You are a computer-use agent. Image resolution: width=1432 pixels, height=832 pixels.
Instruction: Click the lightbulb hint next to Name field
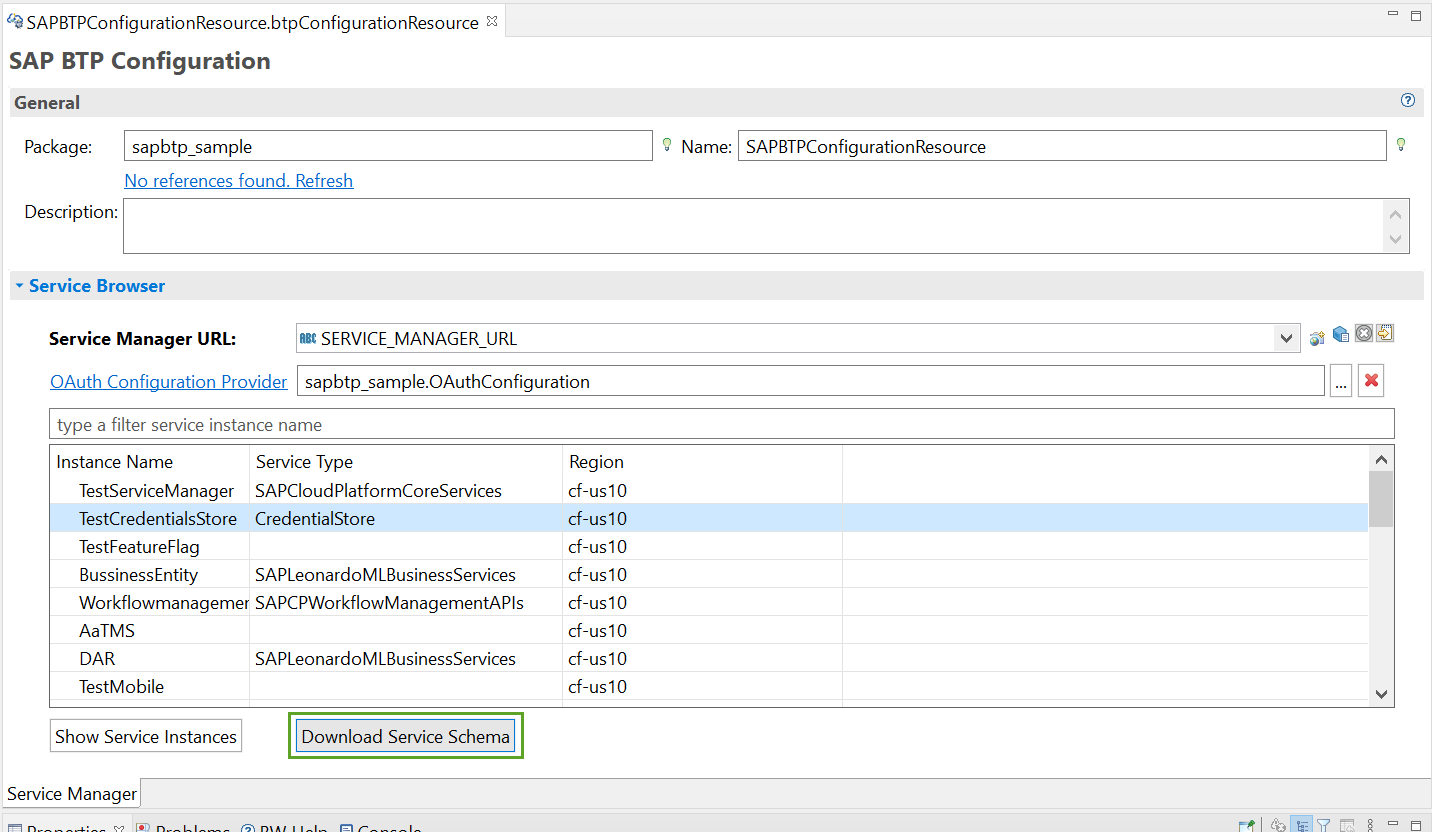tap(1401, 145)
